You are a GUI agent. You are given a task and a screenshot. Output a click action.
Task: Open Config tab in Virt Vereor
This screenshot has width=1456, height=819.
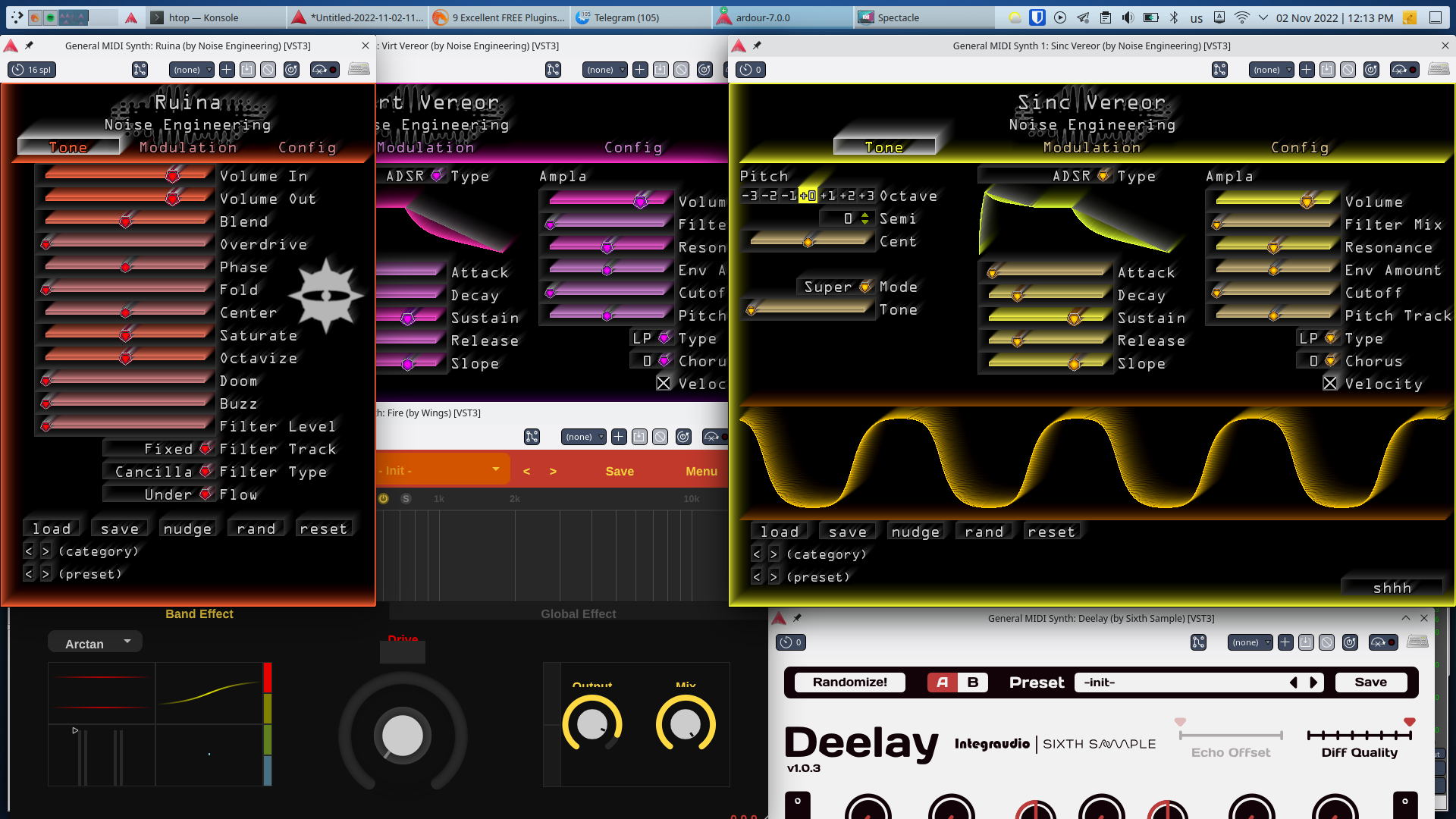[x=633, y=147]
